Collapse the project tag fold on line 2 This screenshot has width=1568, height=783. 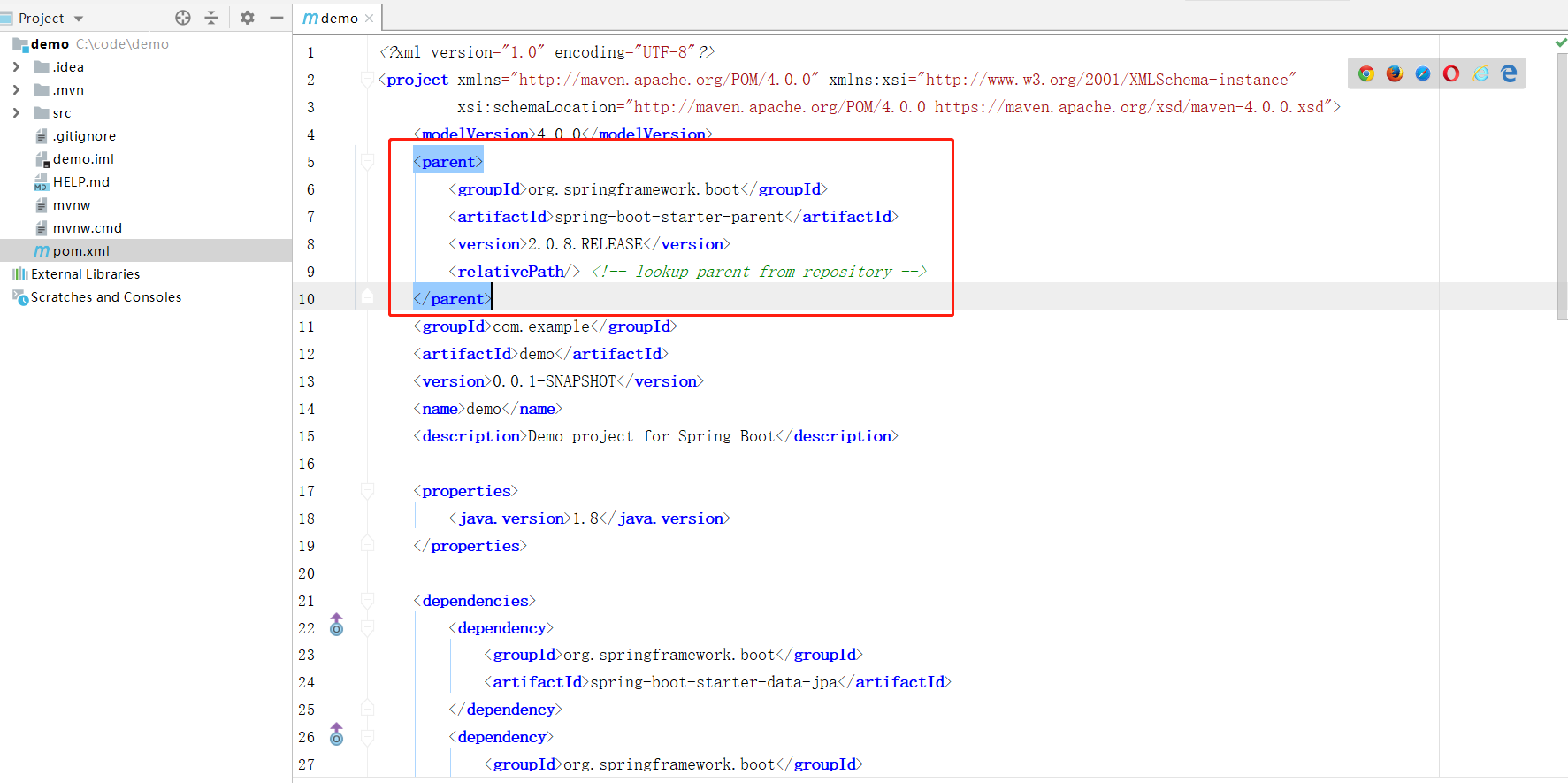pyautogui.click(x=367, y=80)
